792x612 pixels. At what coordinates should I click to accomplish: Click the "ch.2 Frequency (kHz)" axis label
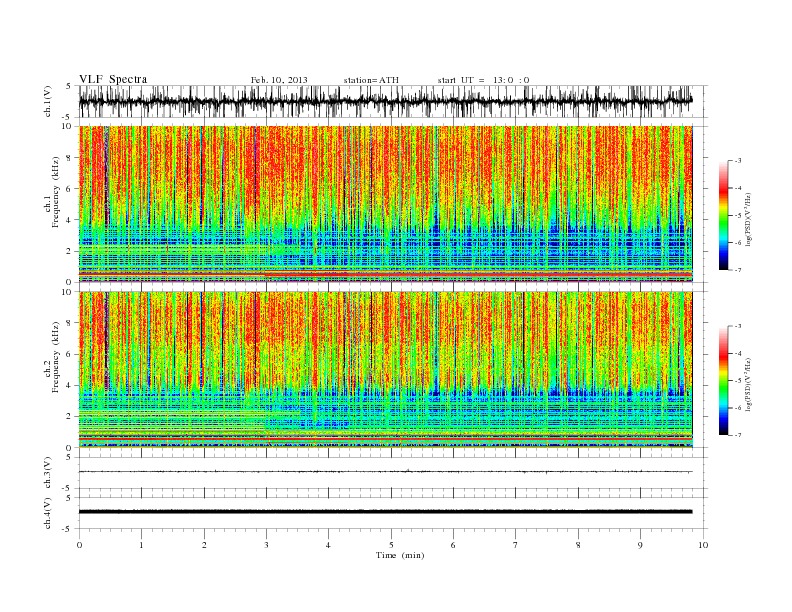(x=52, y=357)
